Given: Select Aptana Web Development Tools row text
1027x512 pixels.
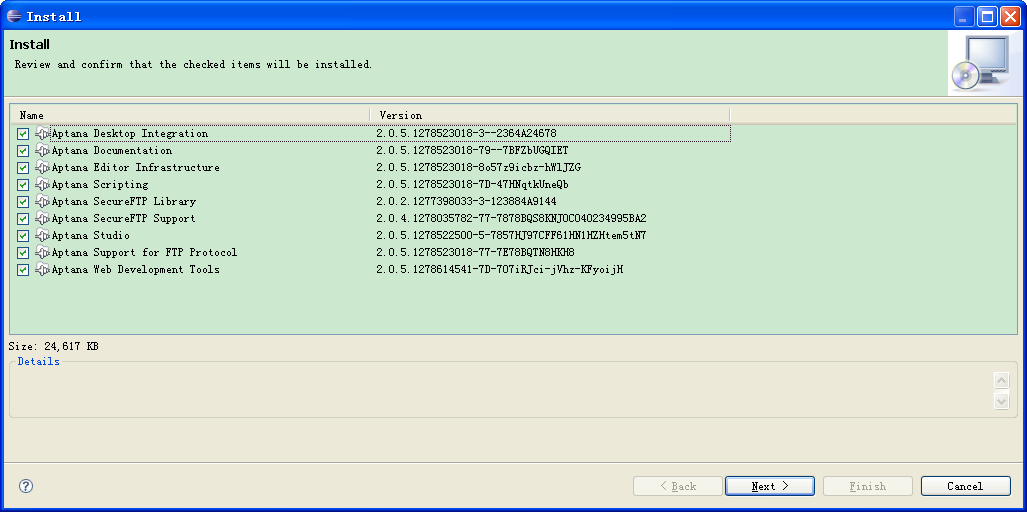Looking at the screenshot, I should [136, 270].
